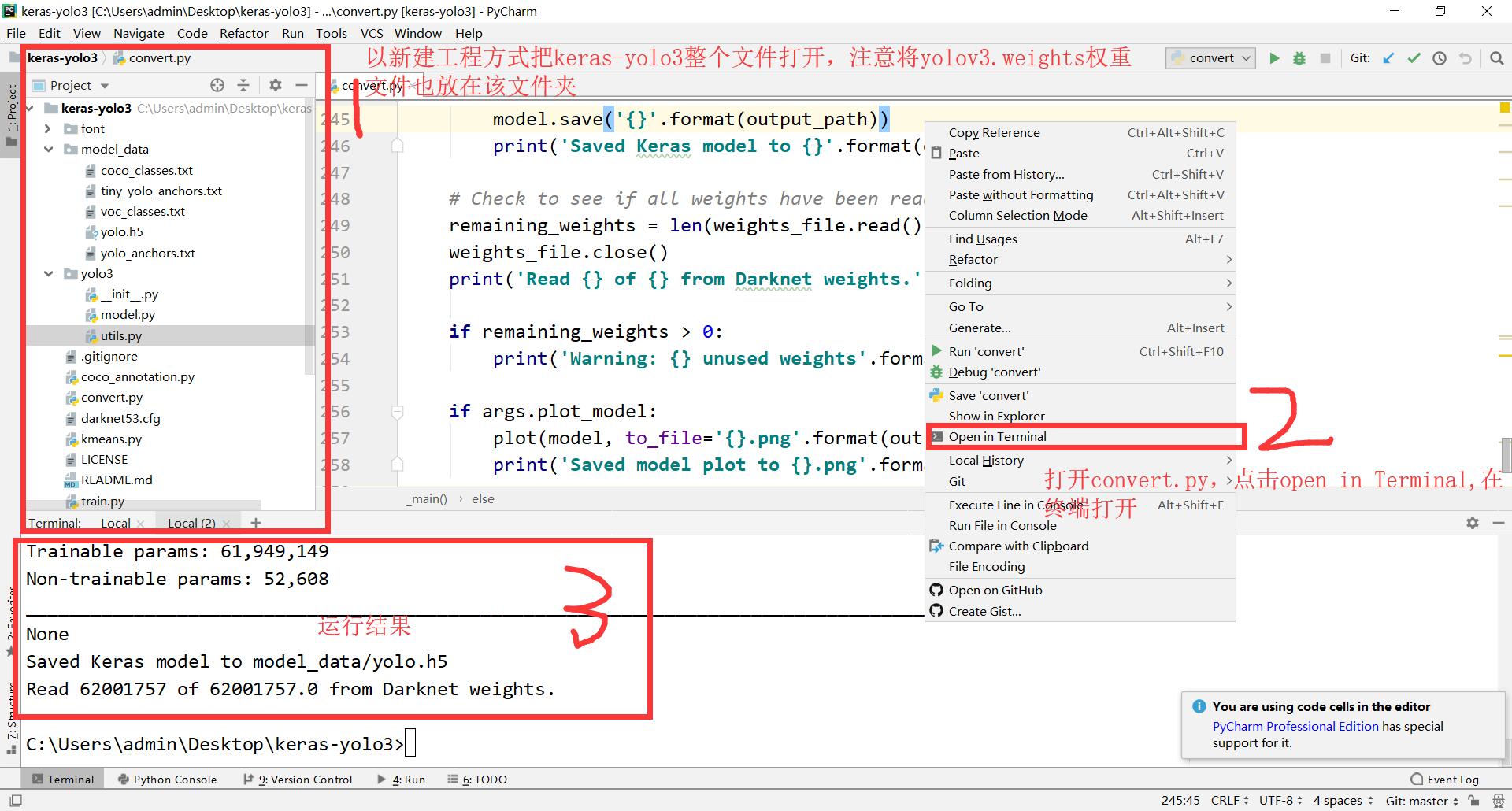Screen dimensions: 1512x811
Task: Open the 6: TODO tool window
Action: pos(477,780)
